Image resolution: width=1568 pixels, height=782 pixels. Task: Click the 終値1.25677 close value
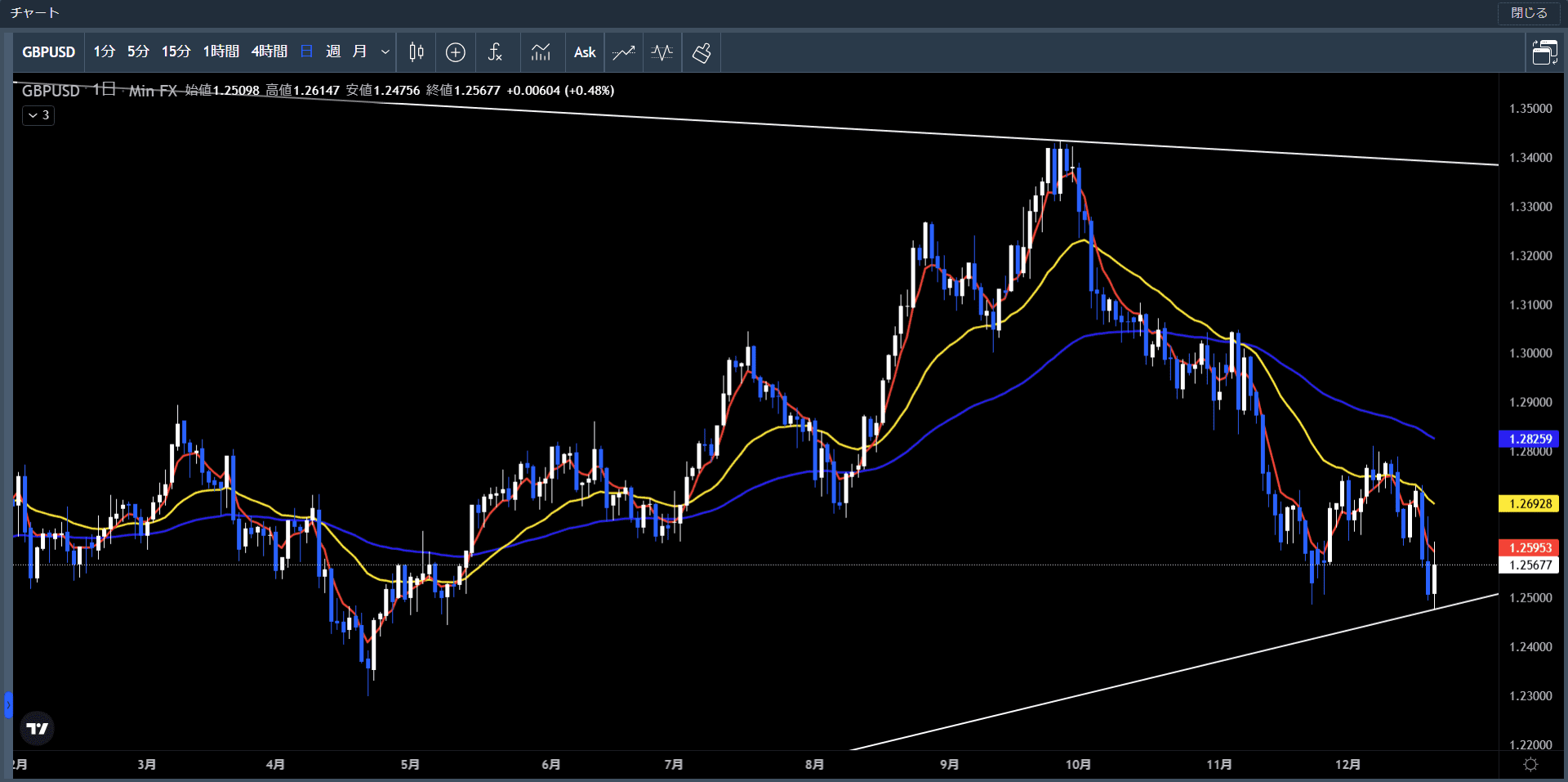(x=463, y=91)
